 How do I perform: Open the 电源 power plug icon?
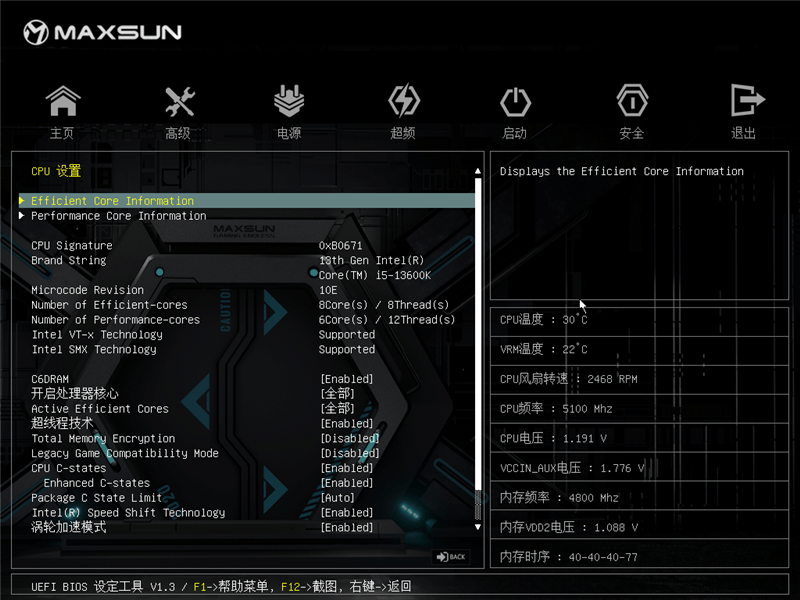pos(289,101)
